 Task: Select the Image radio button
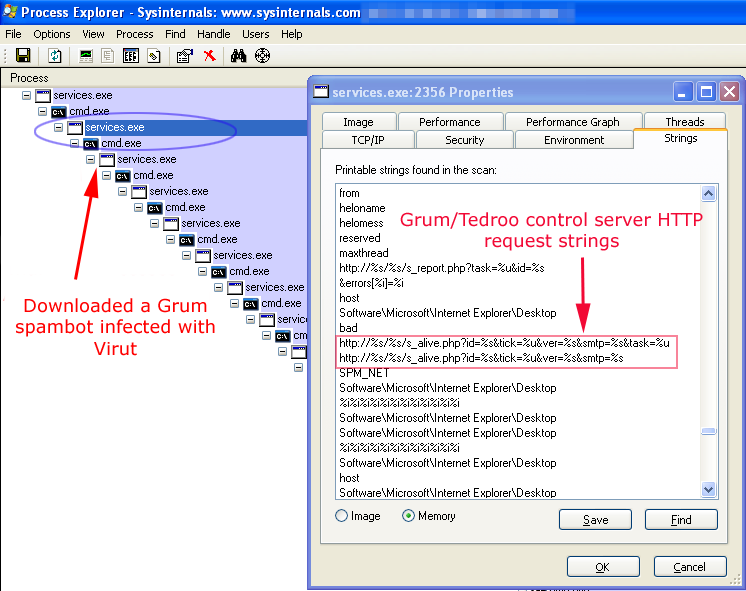coord(342,516)
